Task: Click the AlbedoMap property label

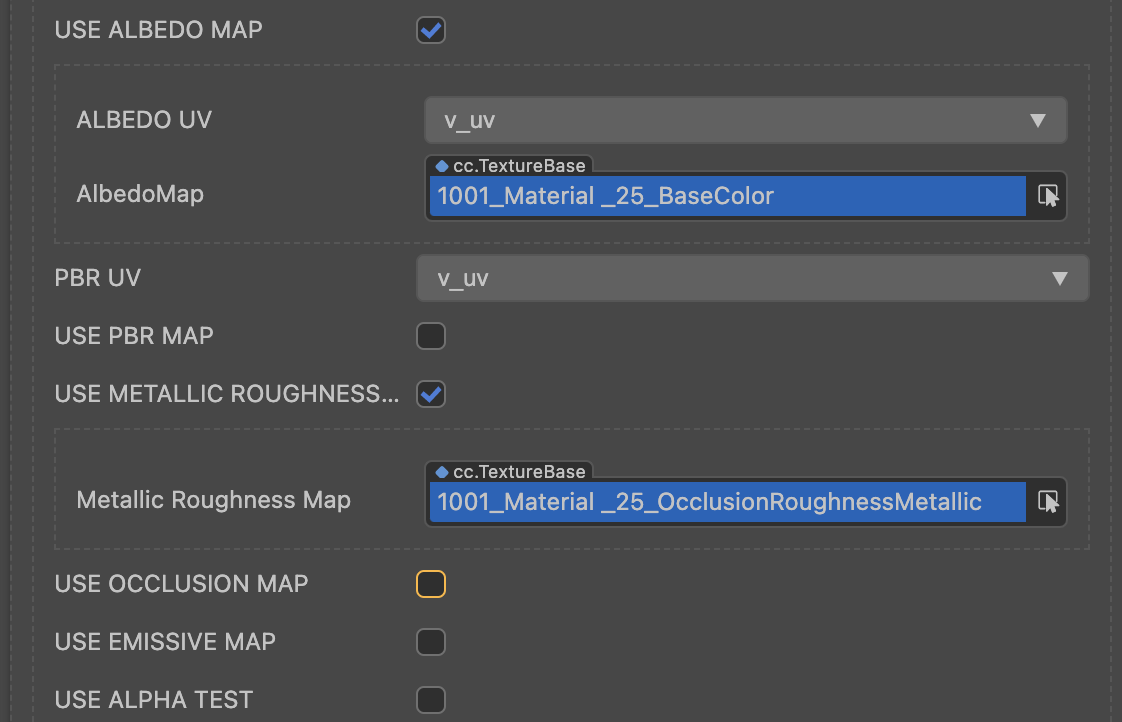Action: (140, 194)
